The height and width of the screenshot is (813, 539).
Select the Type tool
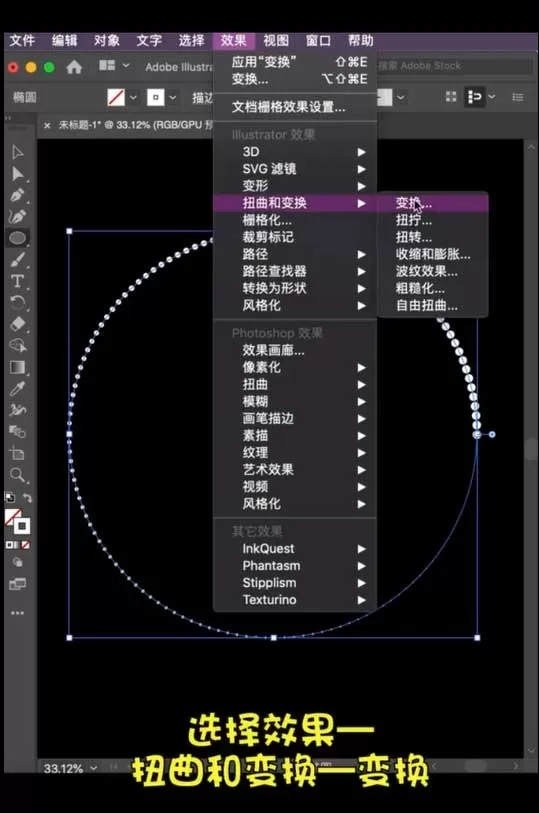[x=18, y=281]
